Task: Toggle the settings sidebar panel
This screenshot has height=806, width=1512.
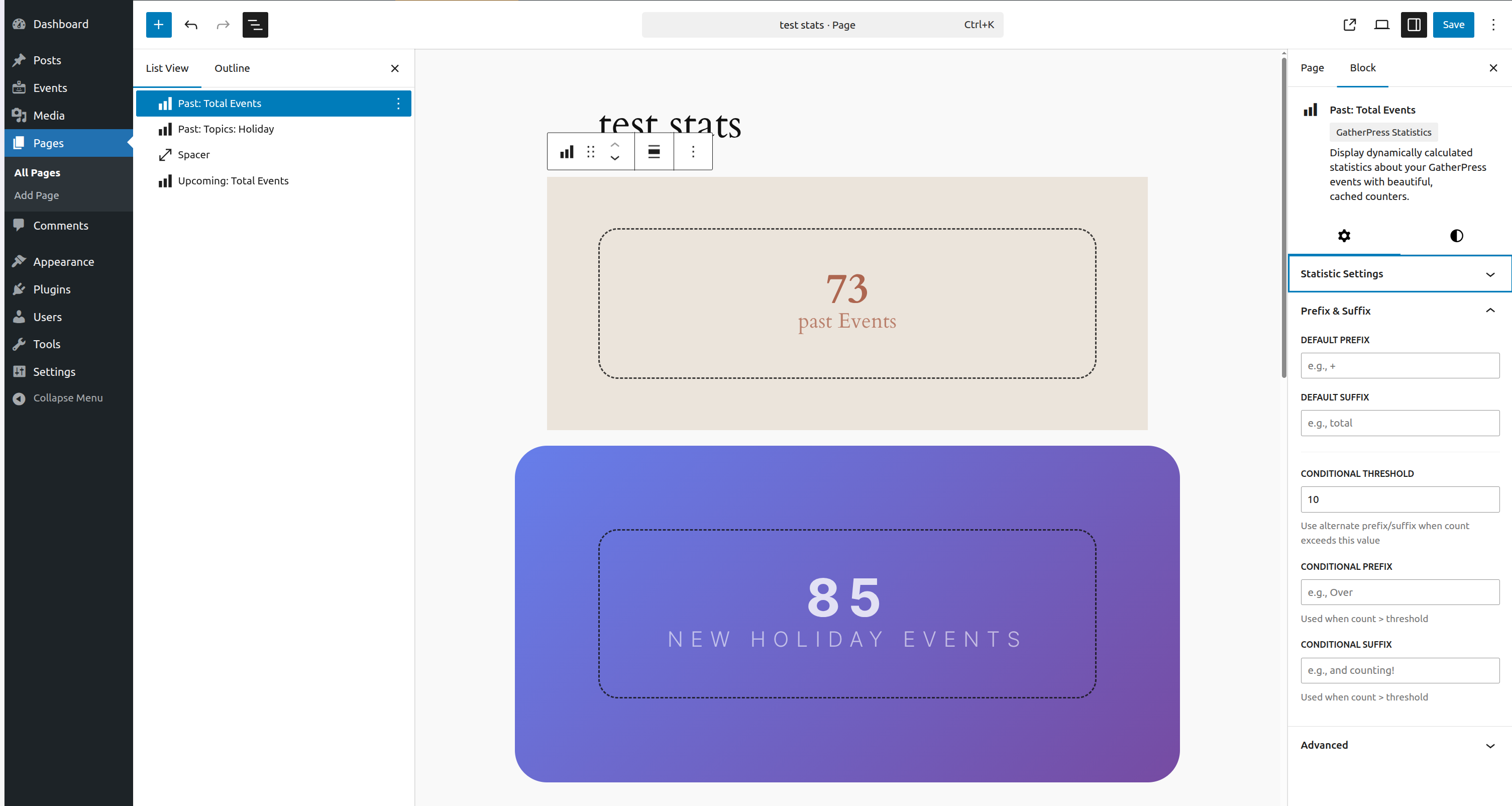Action: click(x=1414, y=25)
